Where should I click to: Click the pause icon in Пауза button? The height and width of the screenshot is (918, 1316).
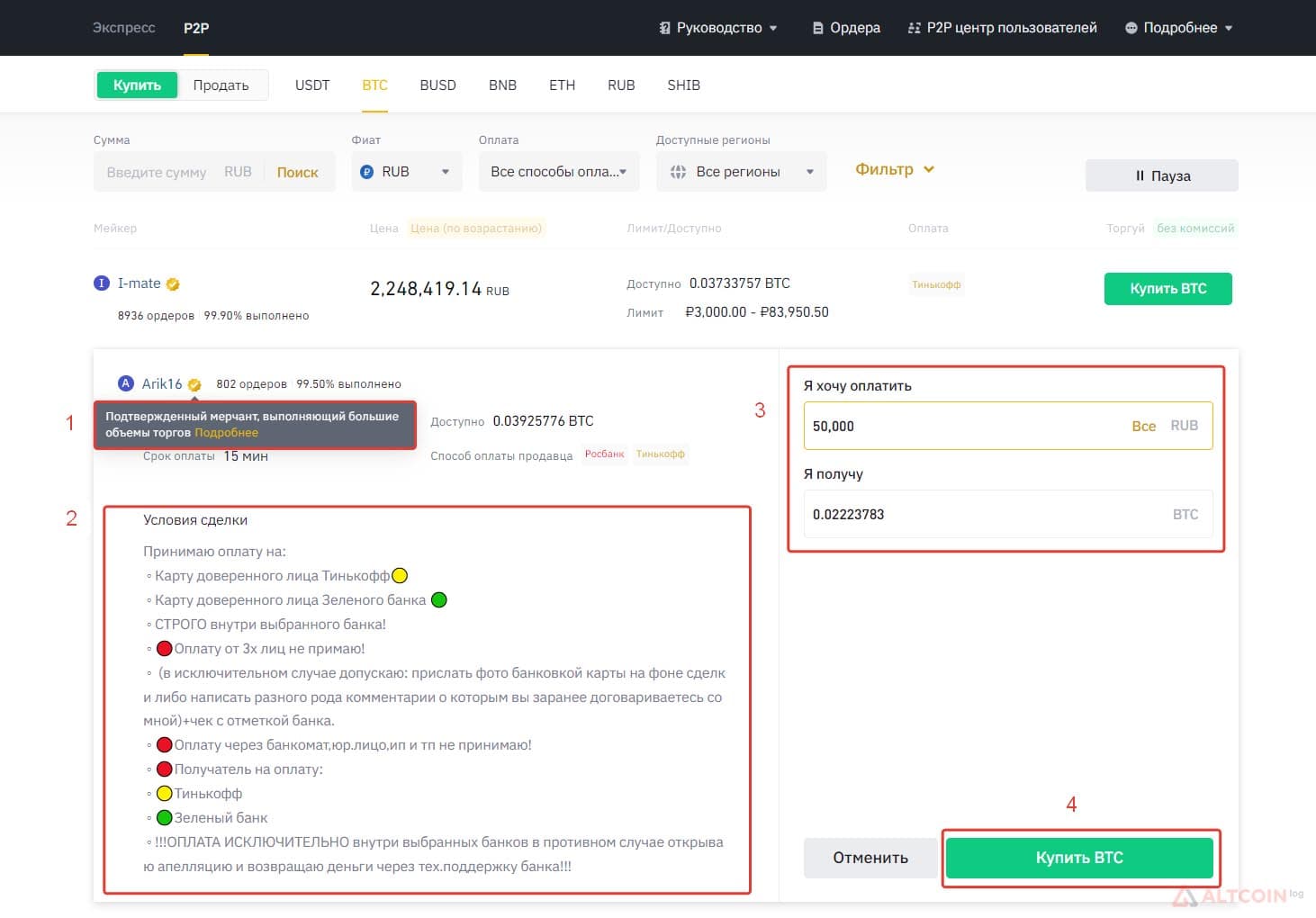[x=1140, y=176]
